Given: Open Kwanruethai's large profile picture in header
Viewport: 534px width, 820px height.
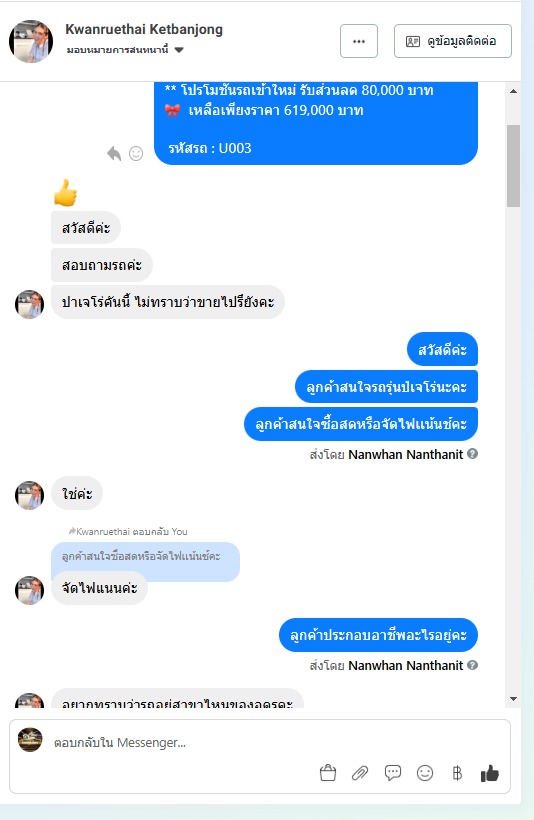Looking at the screenshot, I should coord(31,41).
